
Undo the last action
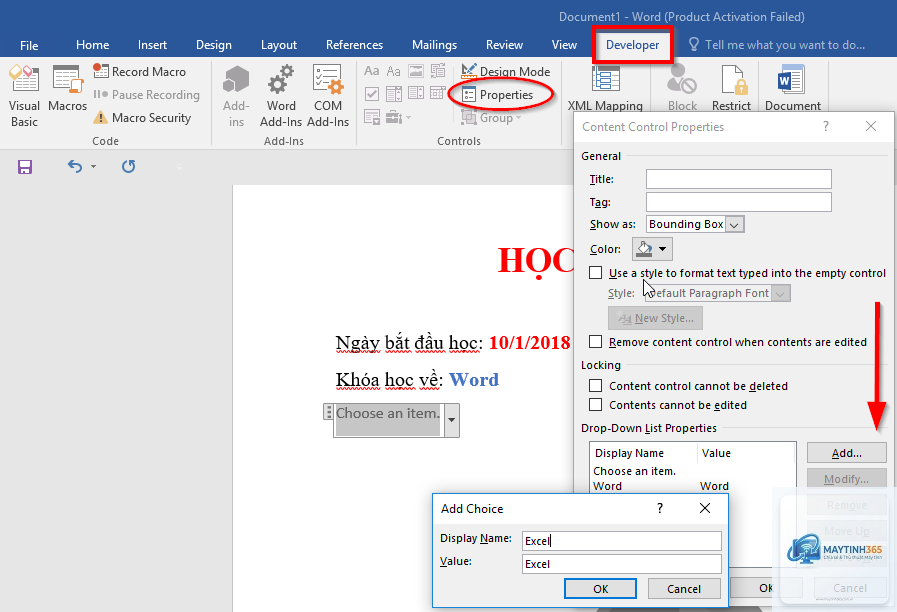pos(75,166)
